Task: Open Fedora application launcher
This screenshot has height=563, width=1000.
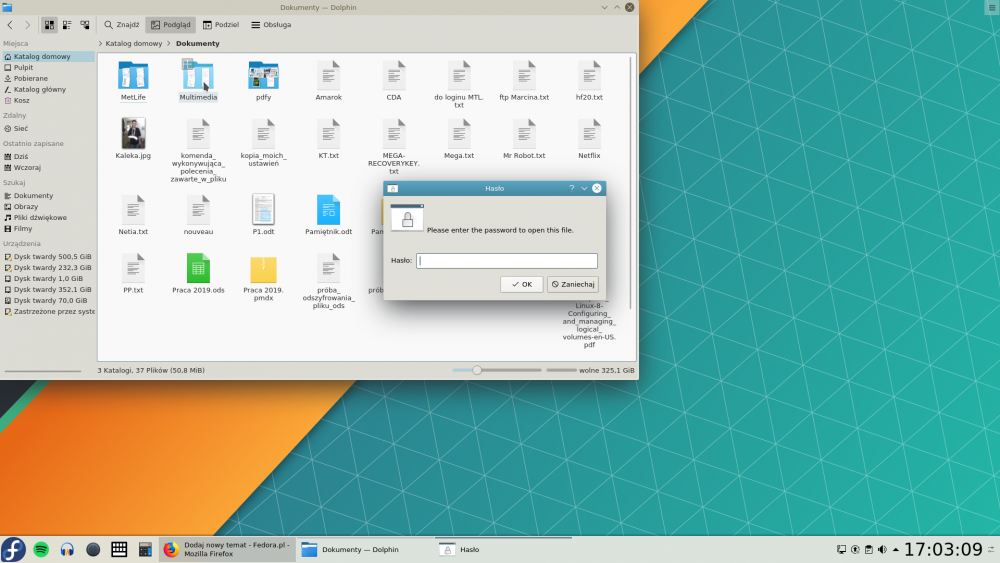Action: (x=13, y=550)
